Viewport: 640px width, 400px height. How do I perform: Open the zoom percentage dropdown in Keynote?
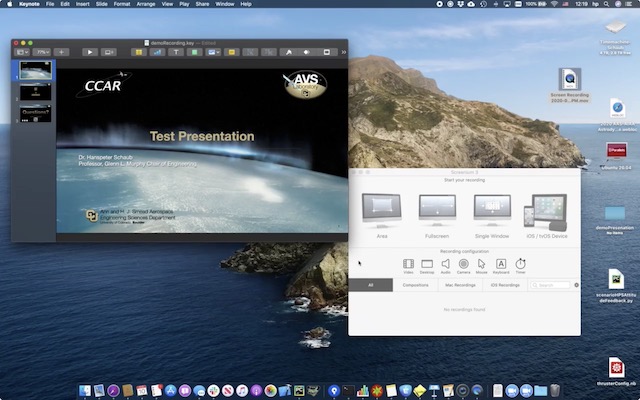click(42, 52)
